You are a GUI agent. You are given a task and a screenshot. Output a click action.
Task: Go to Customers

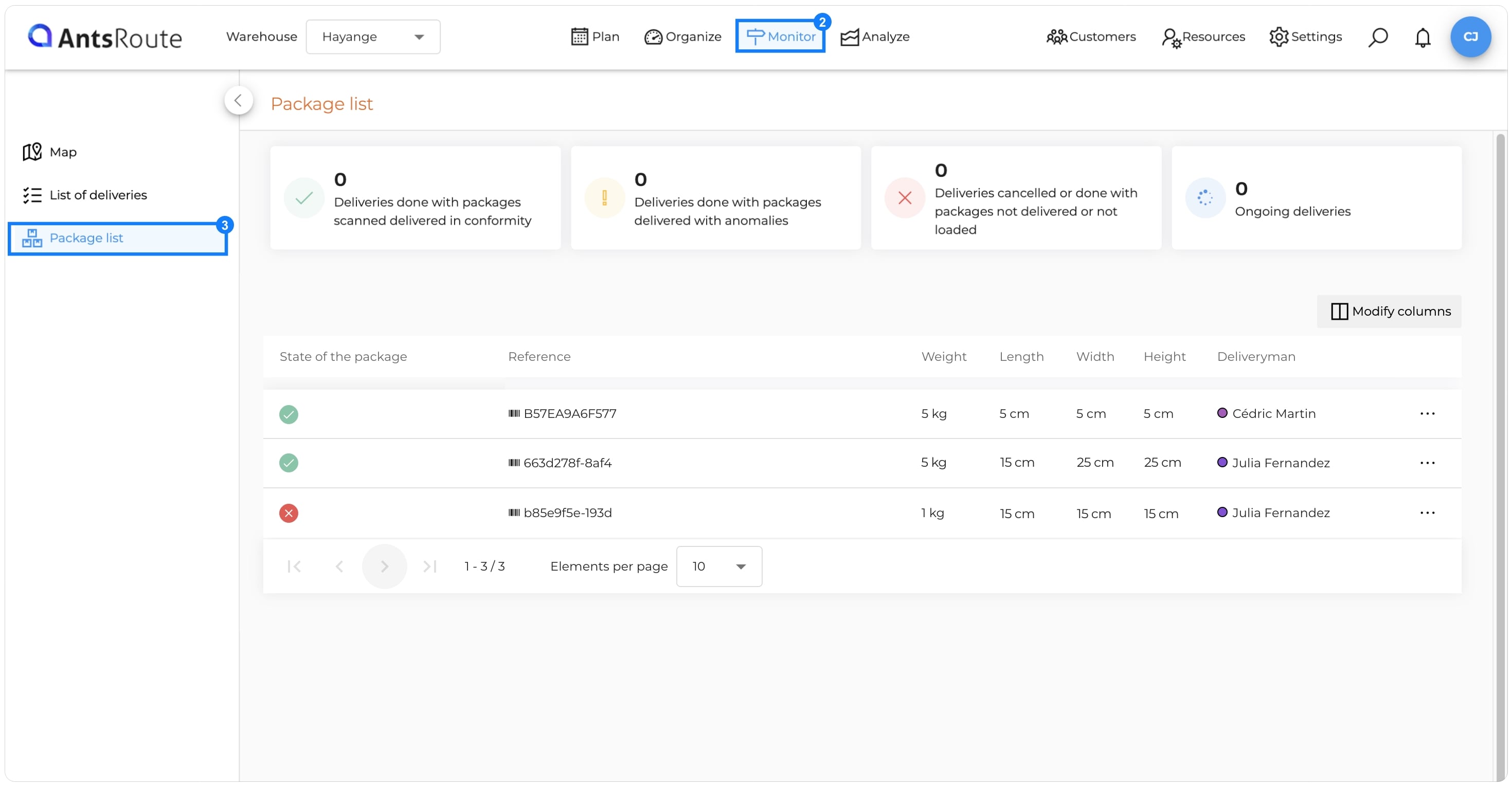click(1091, 37)
